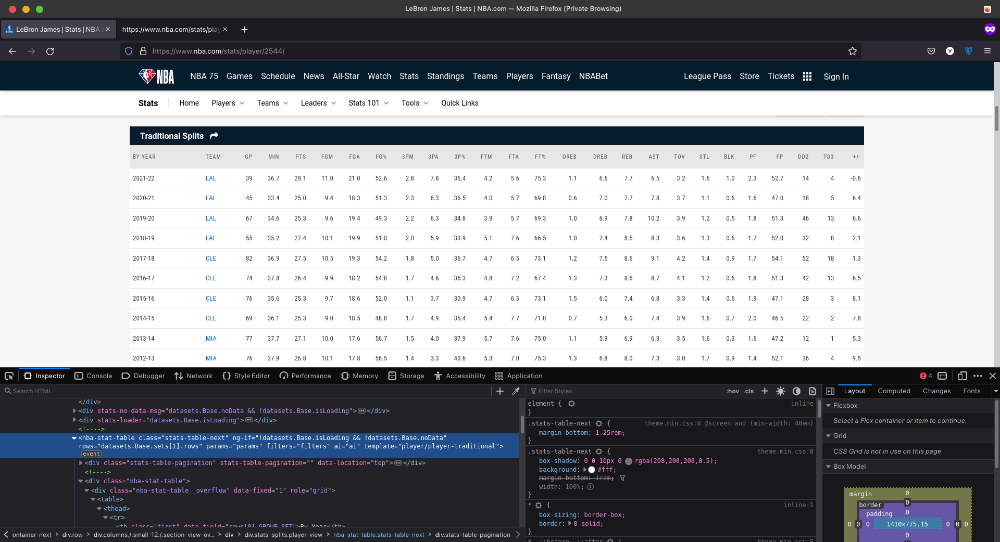Collapse the three-pane inspector sidebar toggle

coord(830,391)
